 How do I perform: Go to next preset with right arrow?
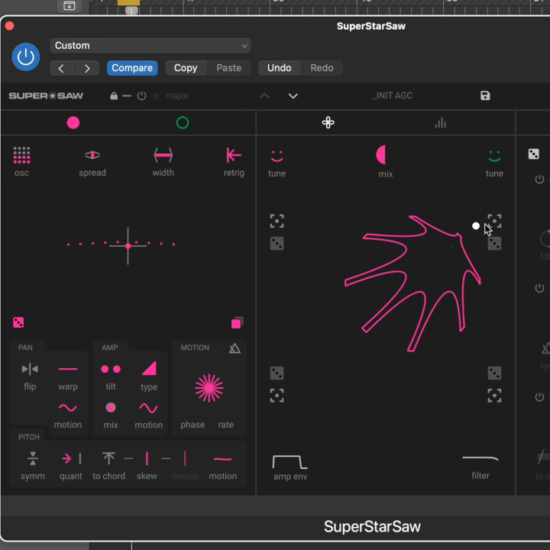tap(87, 68)
